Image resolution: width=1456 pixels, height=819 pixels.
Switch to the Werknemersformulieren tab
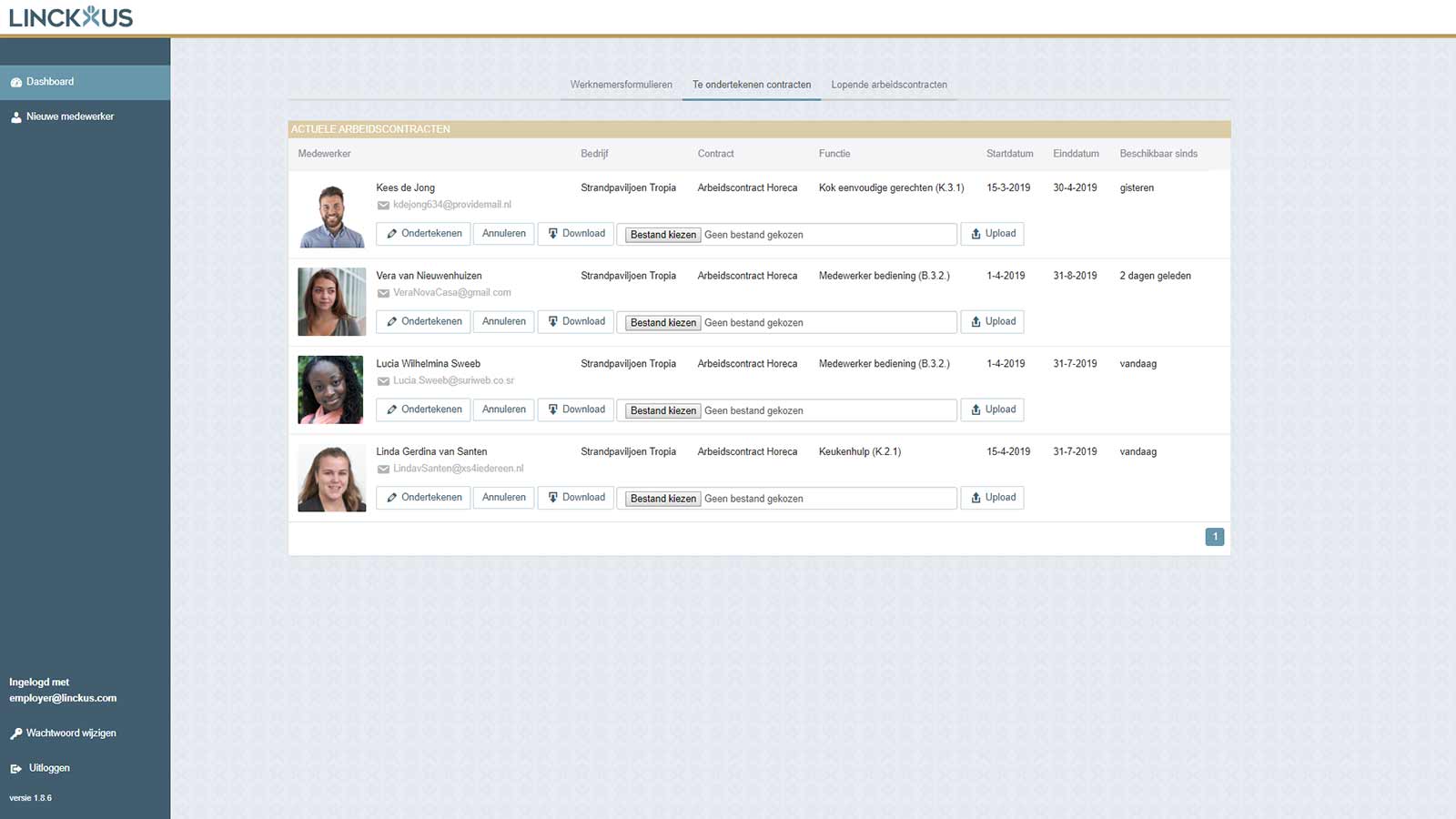621,85
